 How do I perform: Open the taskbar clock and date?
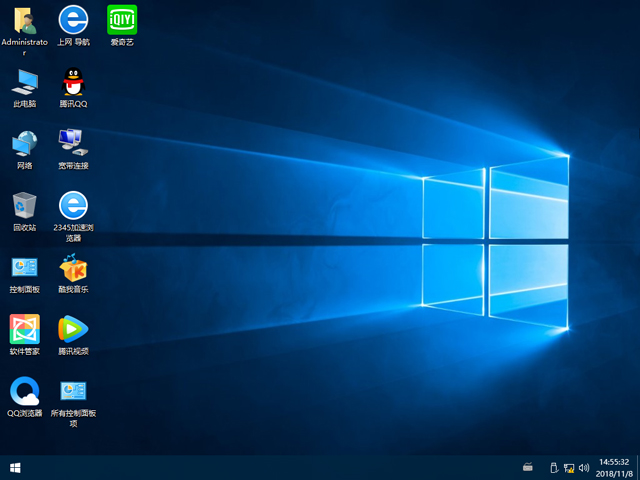612,467
